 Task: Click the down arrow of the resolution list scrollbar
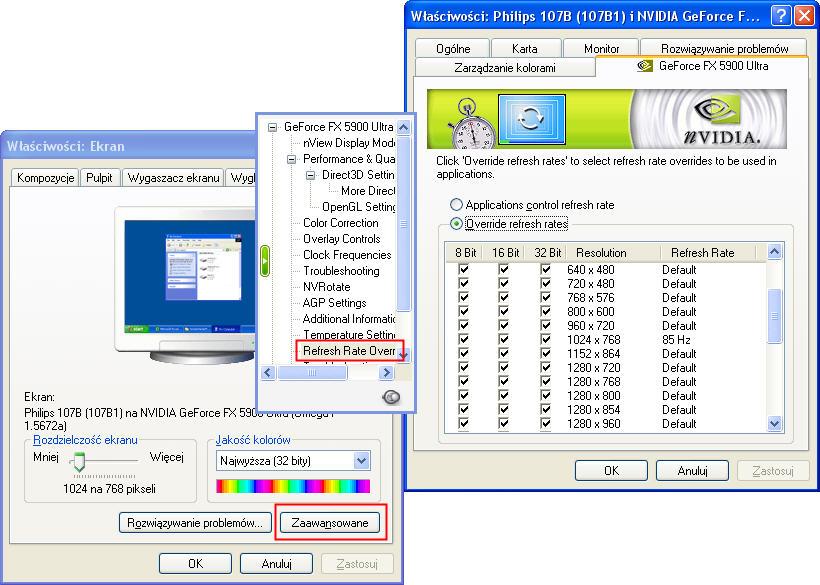click(775, 423)
